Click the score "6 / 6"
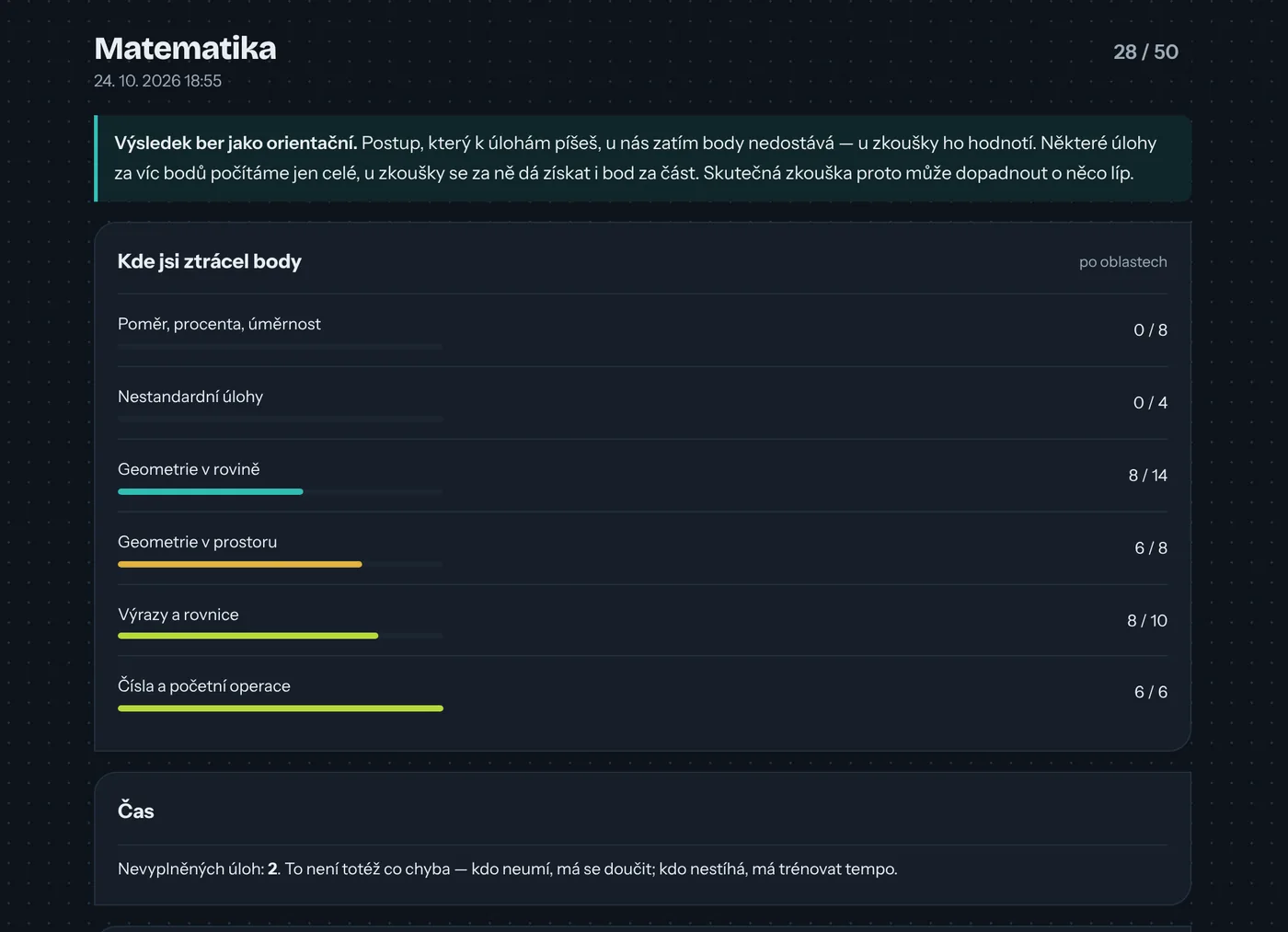1288x932 pixels. click(1151, 693)
